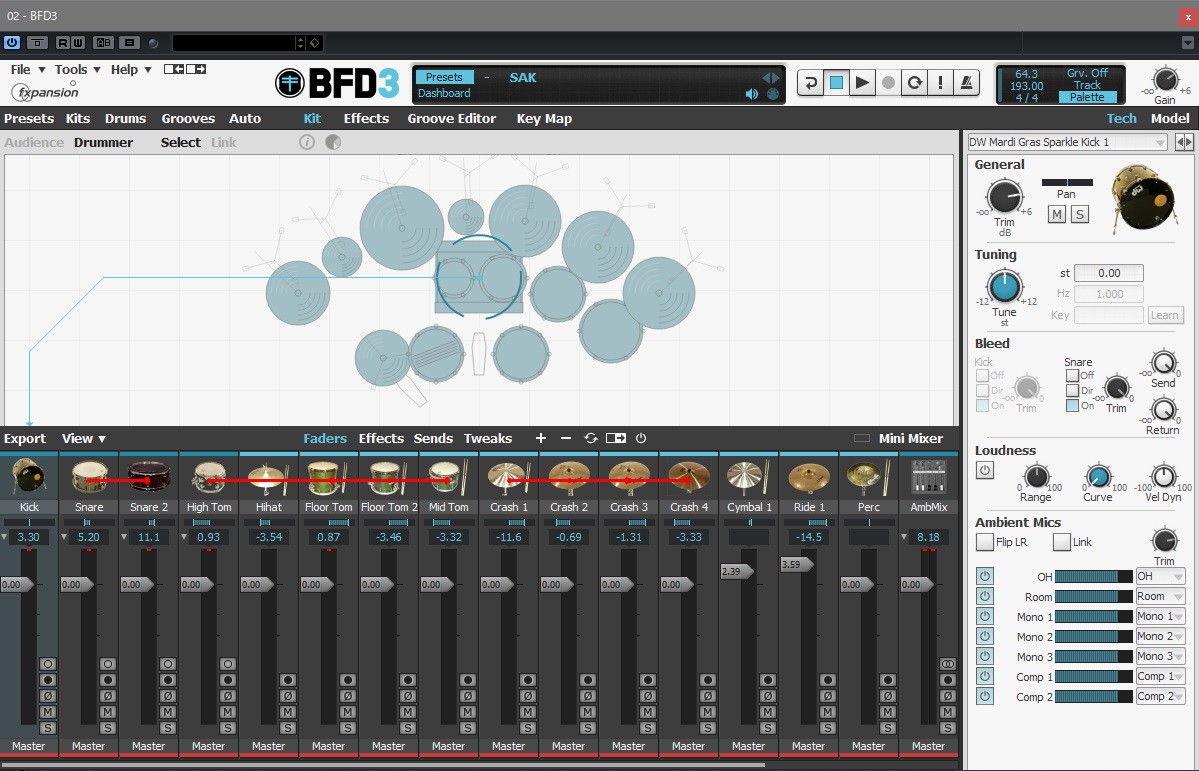Check the Snare bleed Off checkbox
The image size is (1199, 771).
[1073, 376]
